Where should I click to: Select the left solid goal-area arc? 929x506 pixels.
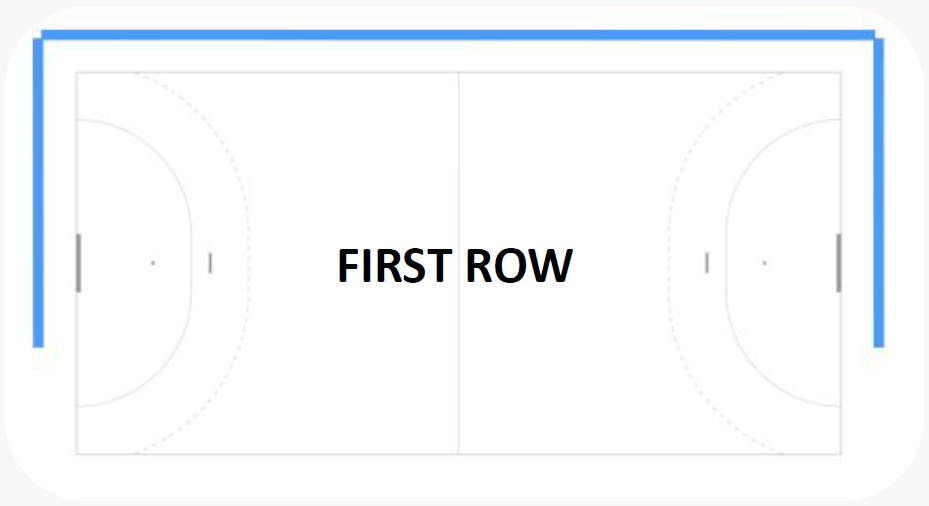191,263
